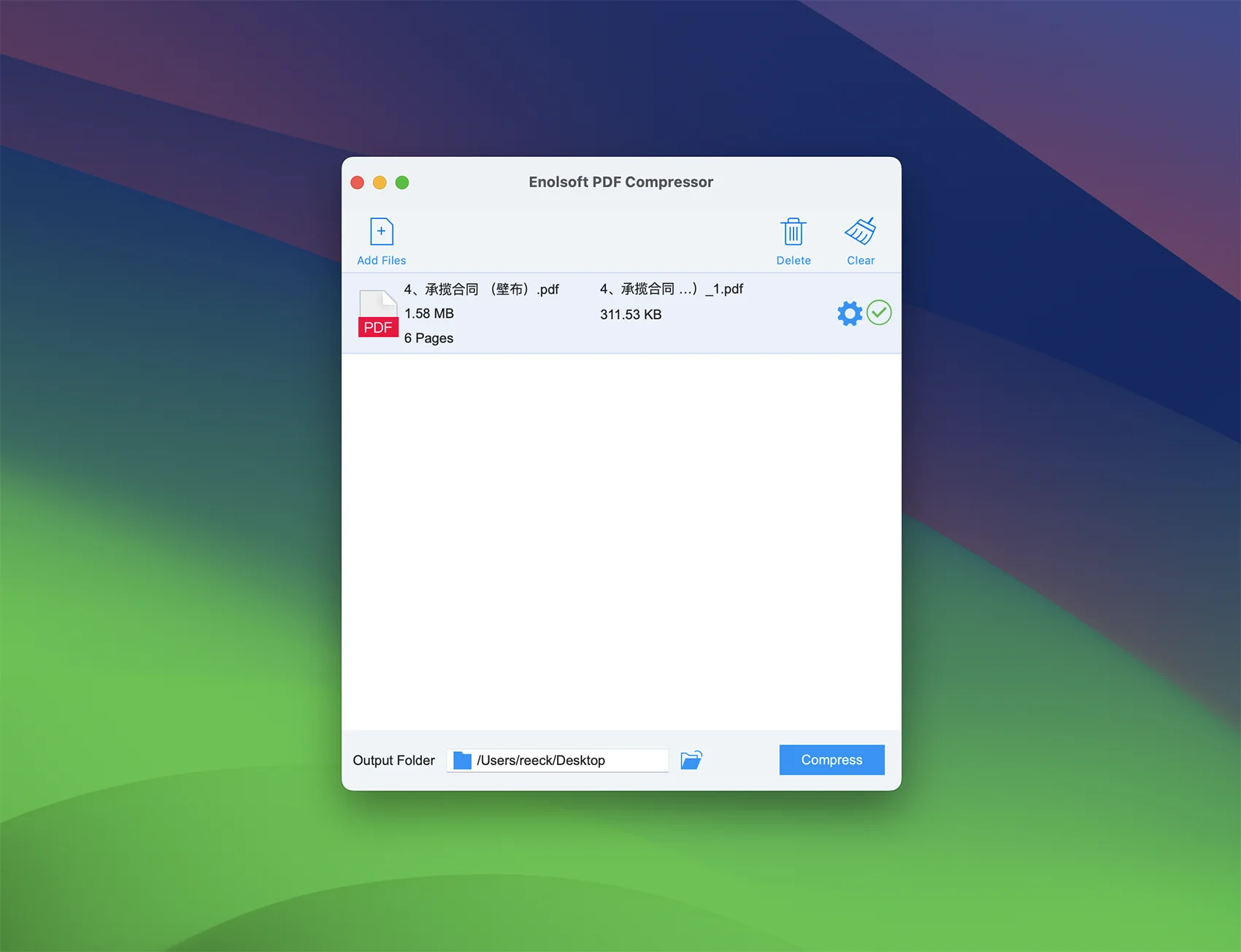Click output file name ending _1.pdf
Screen dimensions: 1241x952
(672, 289)
